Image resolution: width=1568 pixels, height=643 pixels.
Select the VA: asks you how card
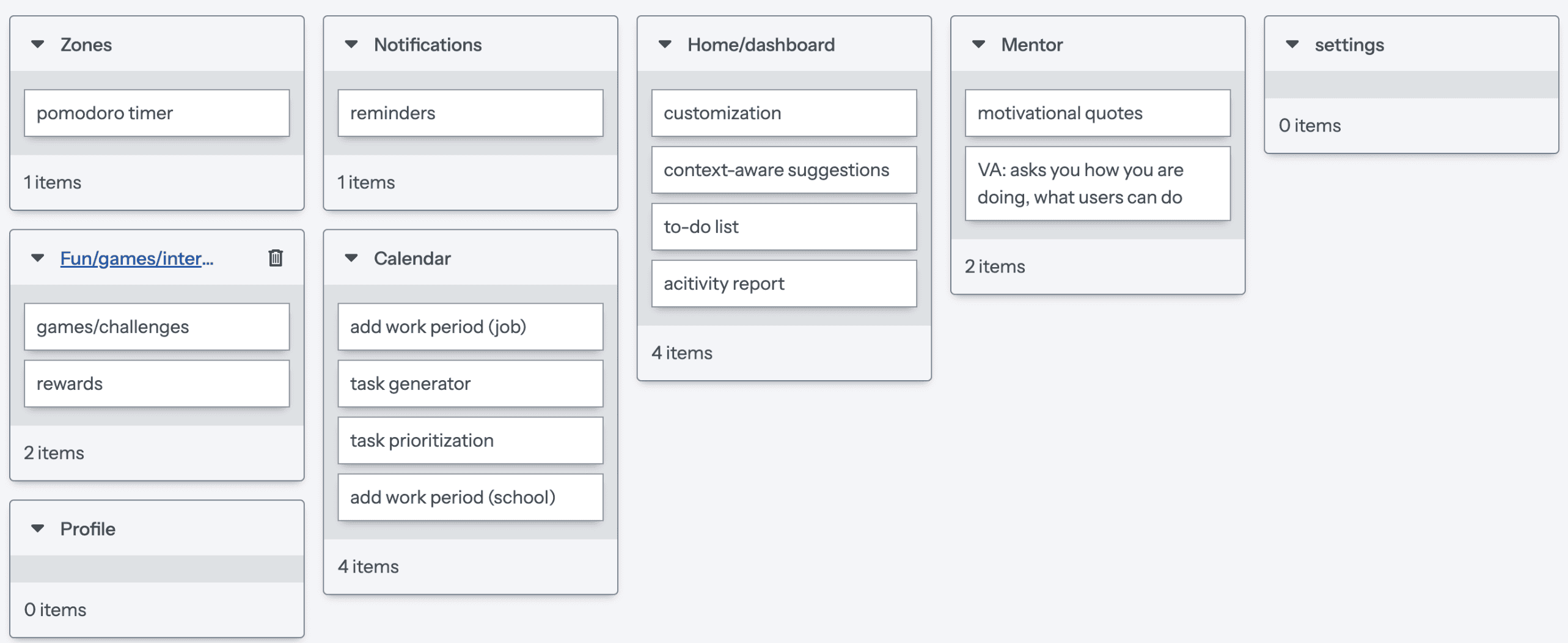[1097, 183]
